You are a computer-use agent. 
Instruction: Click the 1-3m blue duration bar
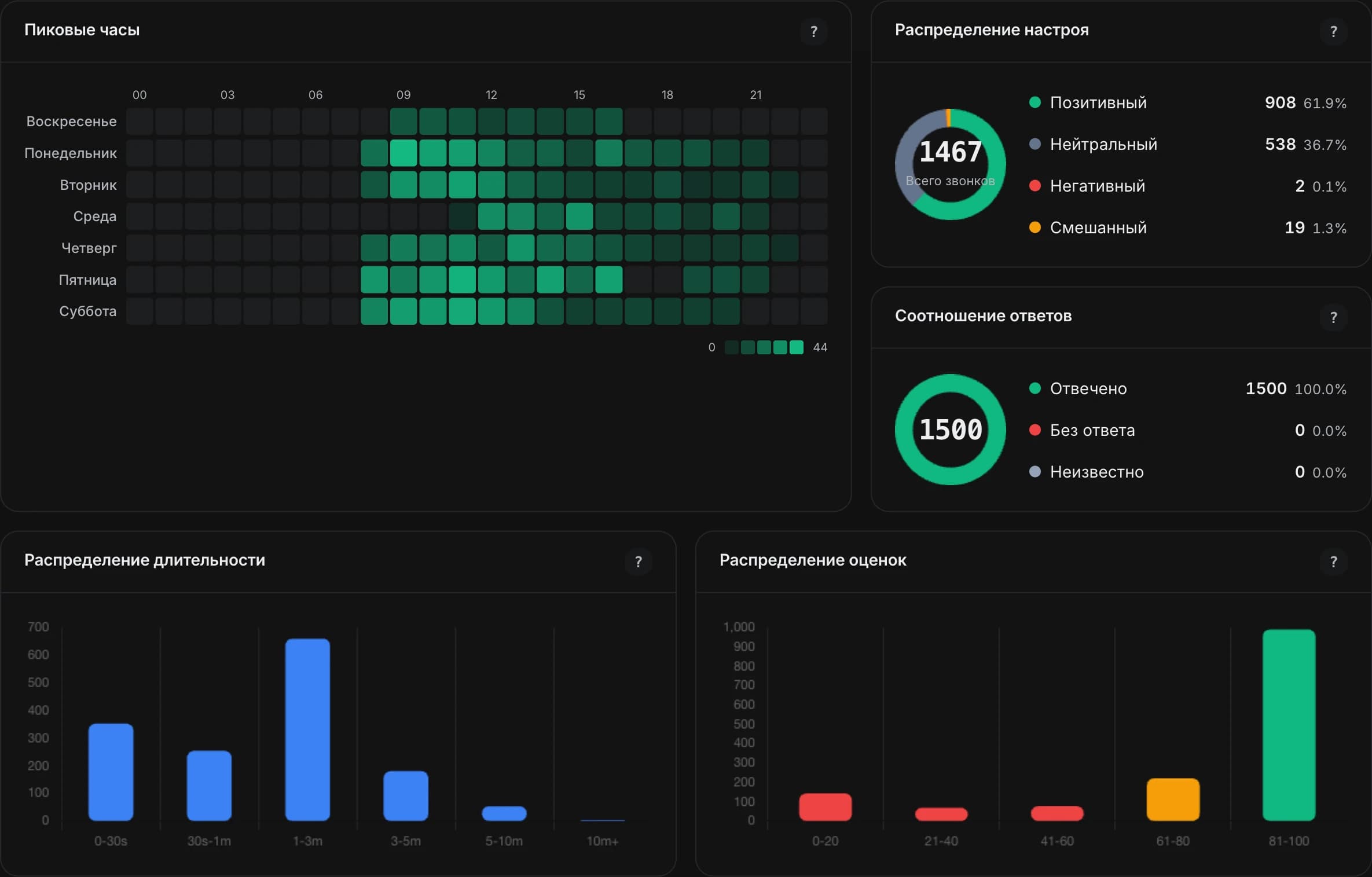coord(307,729)
